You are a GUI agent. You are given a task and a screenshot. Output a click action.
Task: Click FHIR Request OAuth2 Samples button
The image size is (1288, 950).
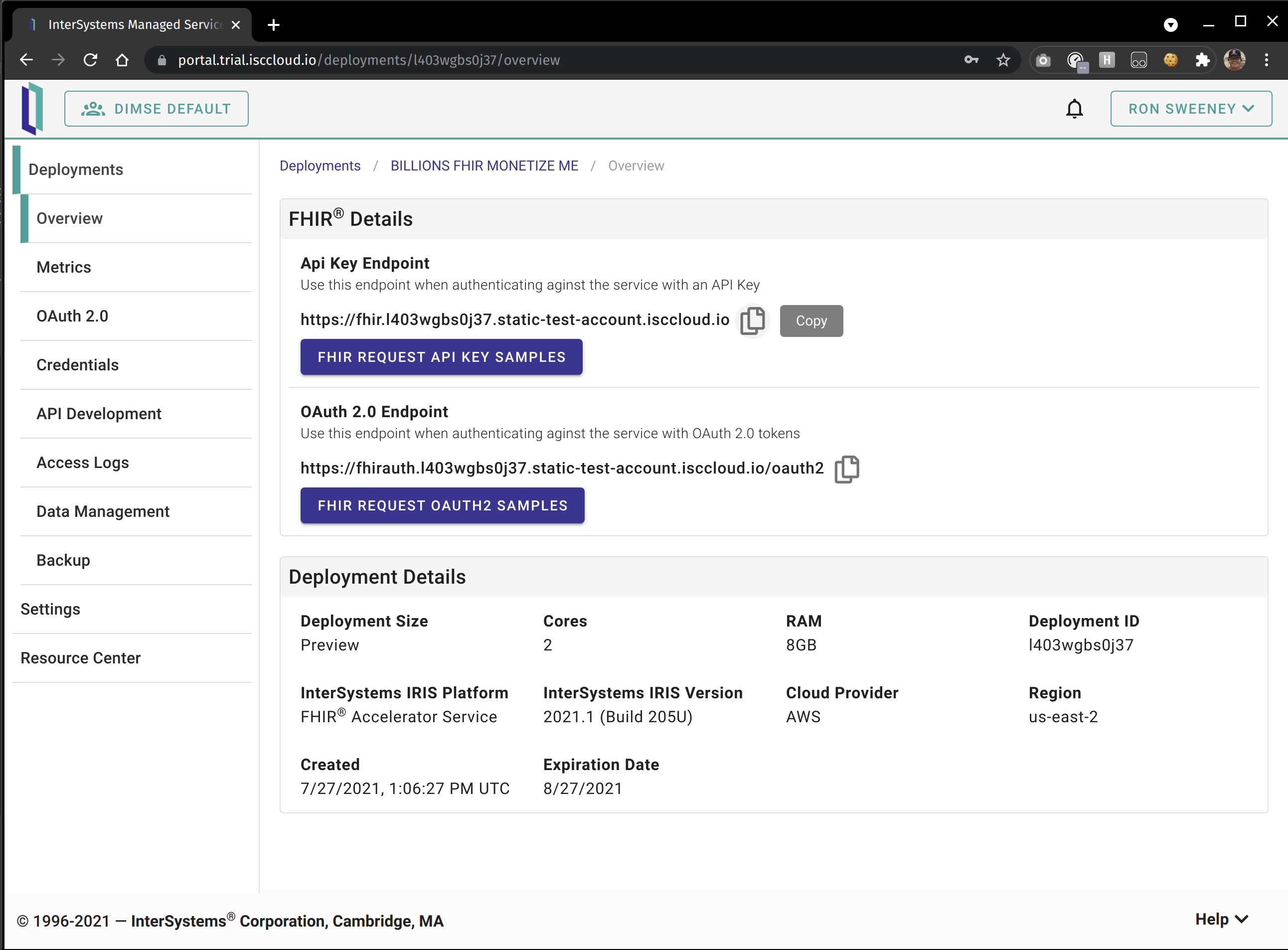(442, 505)
